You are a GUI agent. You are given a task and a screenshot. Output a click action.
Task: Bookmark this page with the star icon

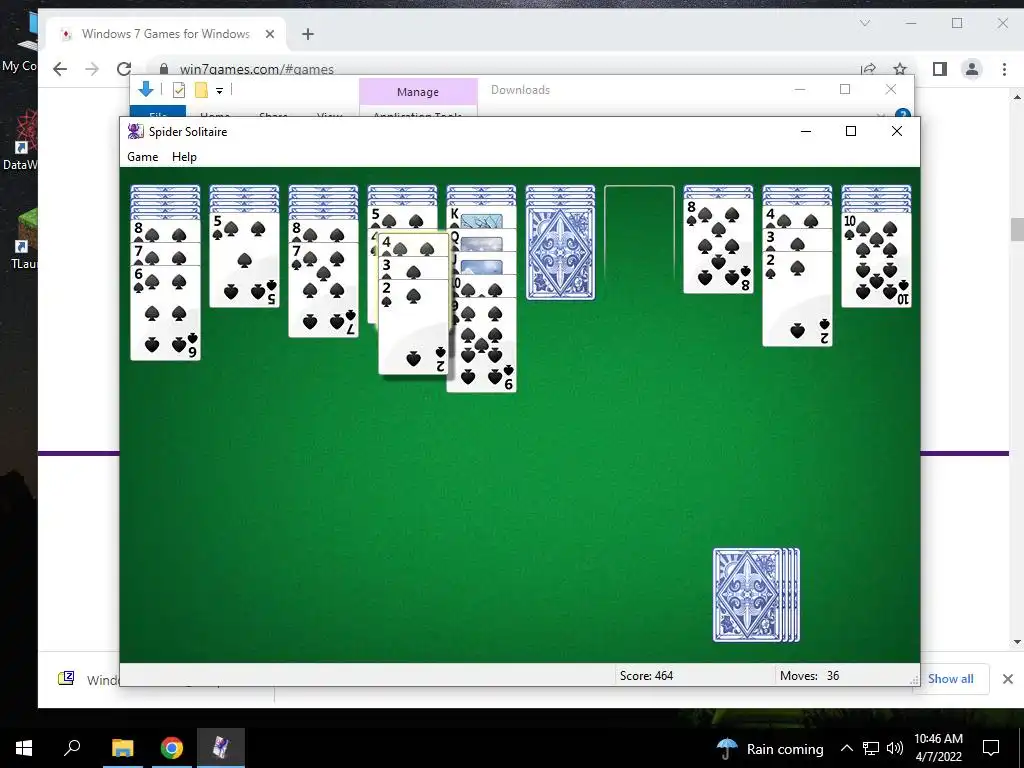coord(900,69)
